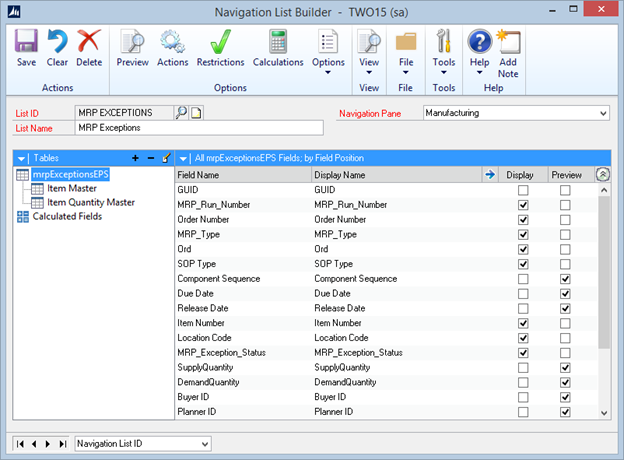Click the note icon beside List ID
624x460 pixels.
[x=196, y=113]
